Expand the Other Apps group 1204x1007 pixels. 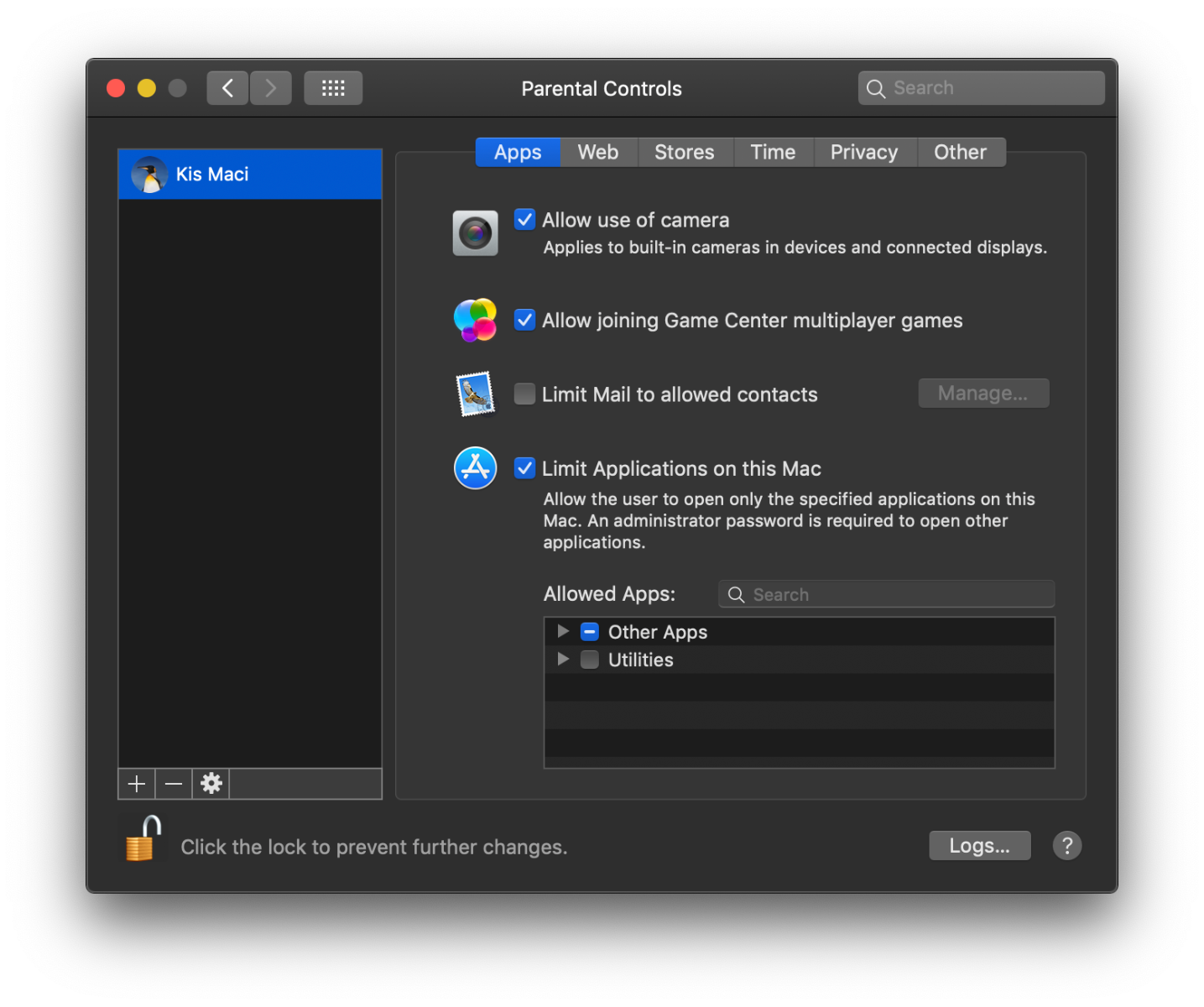pos(563,631)
